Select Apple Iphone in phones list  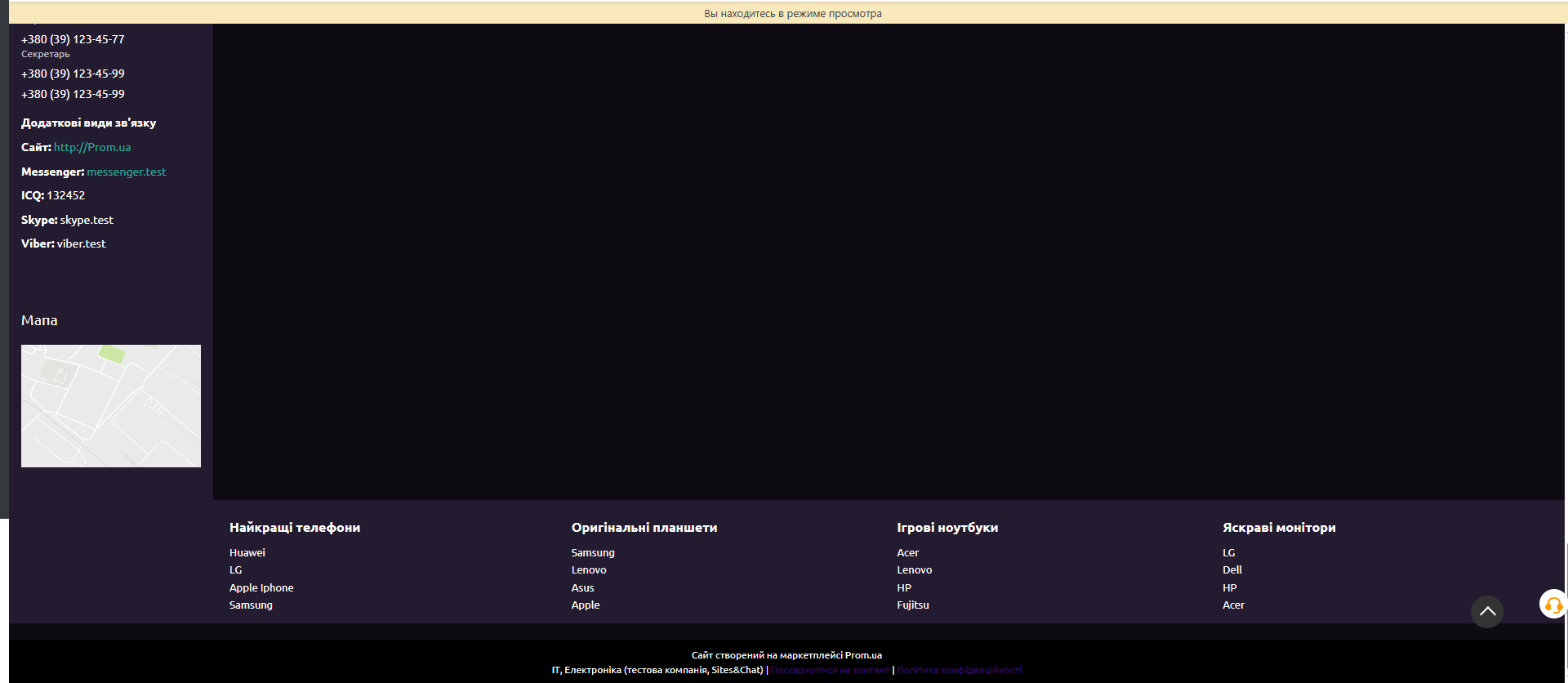[x=261, y=588]
